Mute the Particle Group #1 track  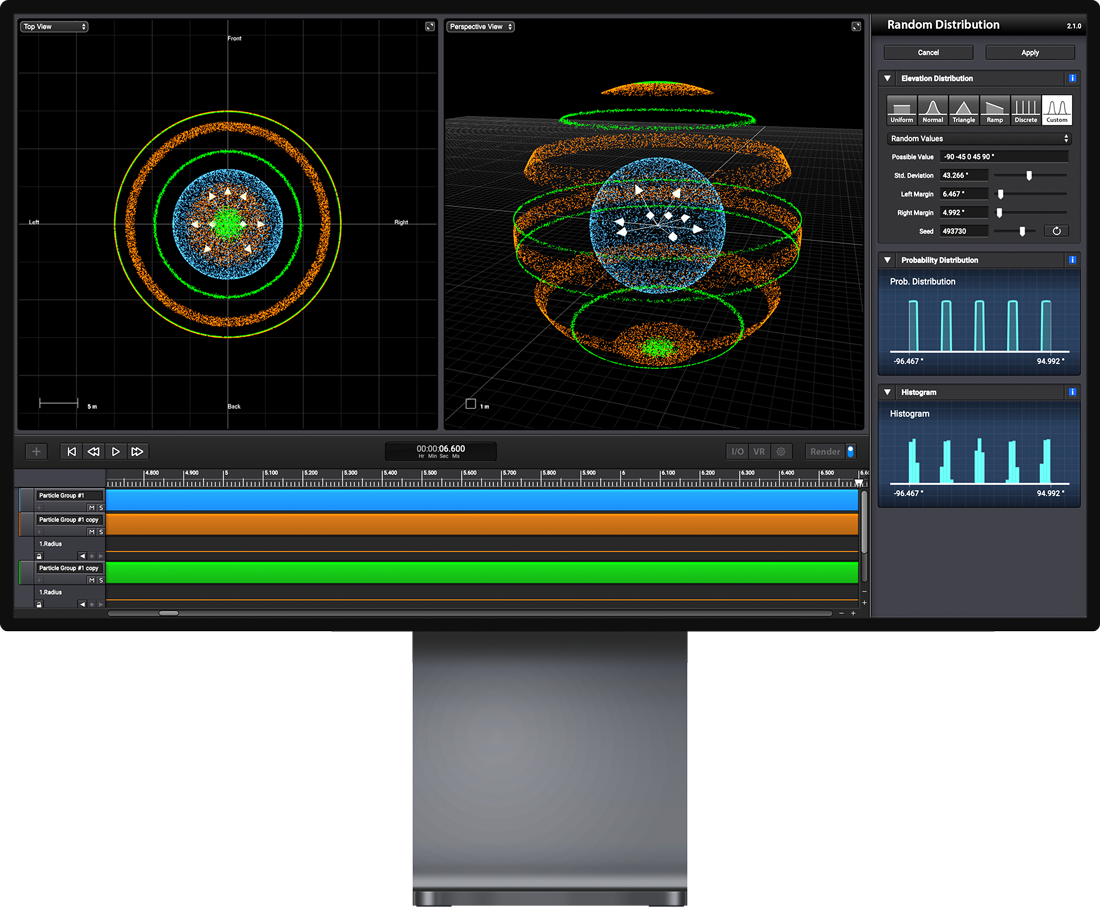[91, 507]
